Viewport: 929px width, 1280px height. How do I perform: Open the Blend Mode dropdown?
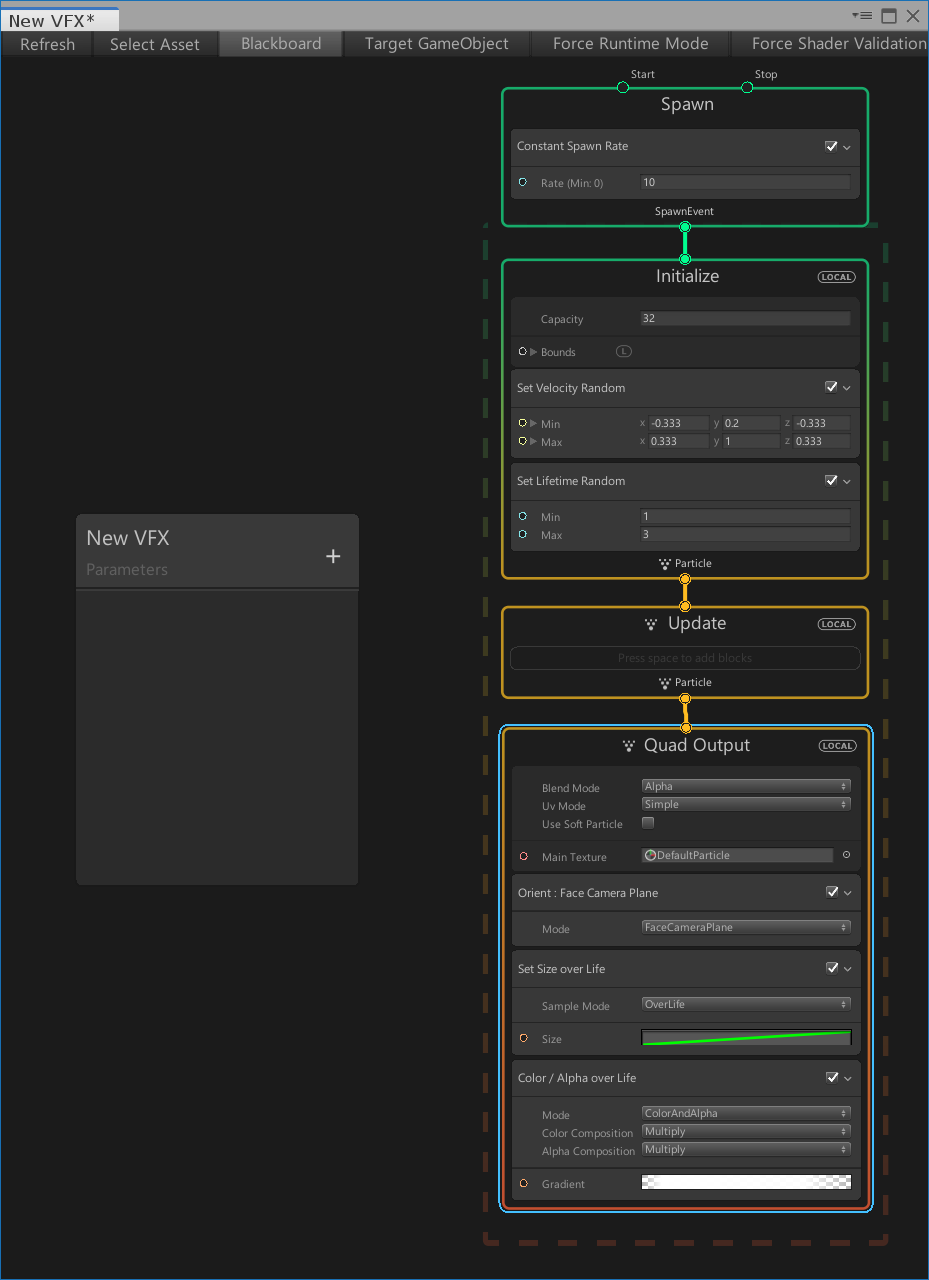pyautogui.click(x=746, y=787)
